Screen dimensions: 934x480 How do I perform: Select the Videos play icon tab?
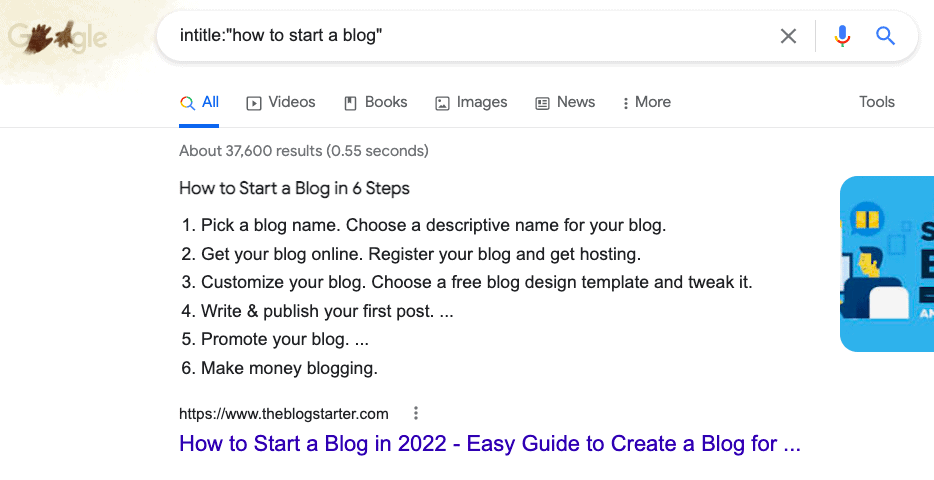point(254,103)
